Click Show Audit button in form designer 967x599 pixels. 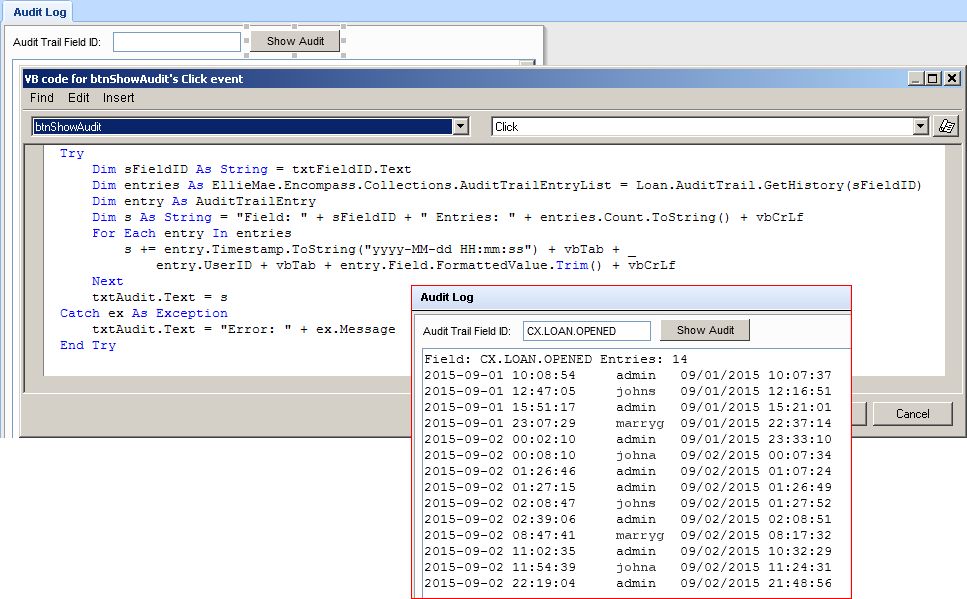coord(295,41)
